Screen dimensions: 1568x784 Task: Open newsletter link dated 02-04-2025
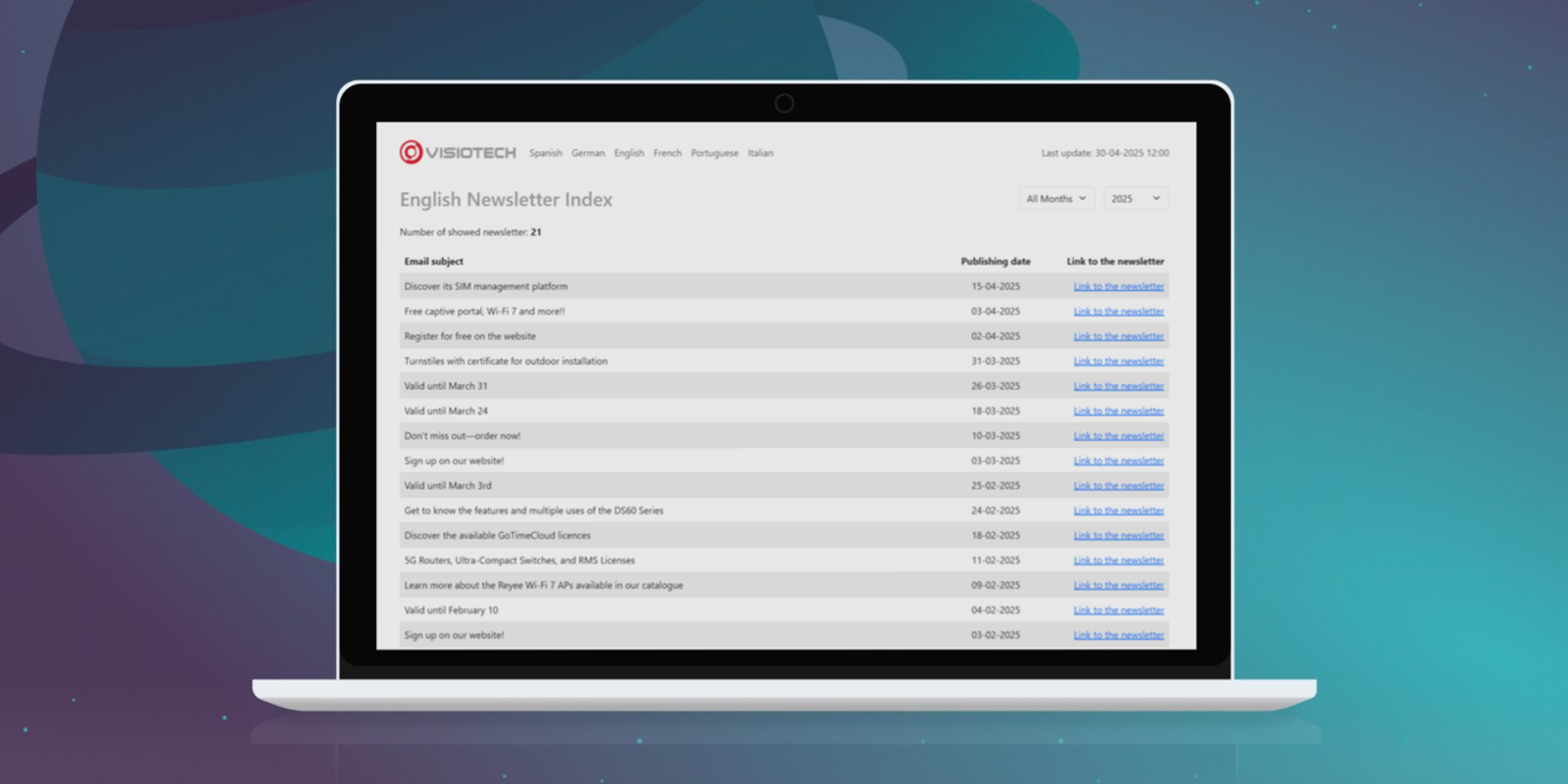pyautogui.click(x=1118, y=336)
